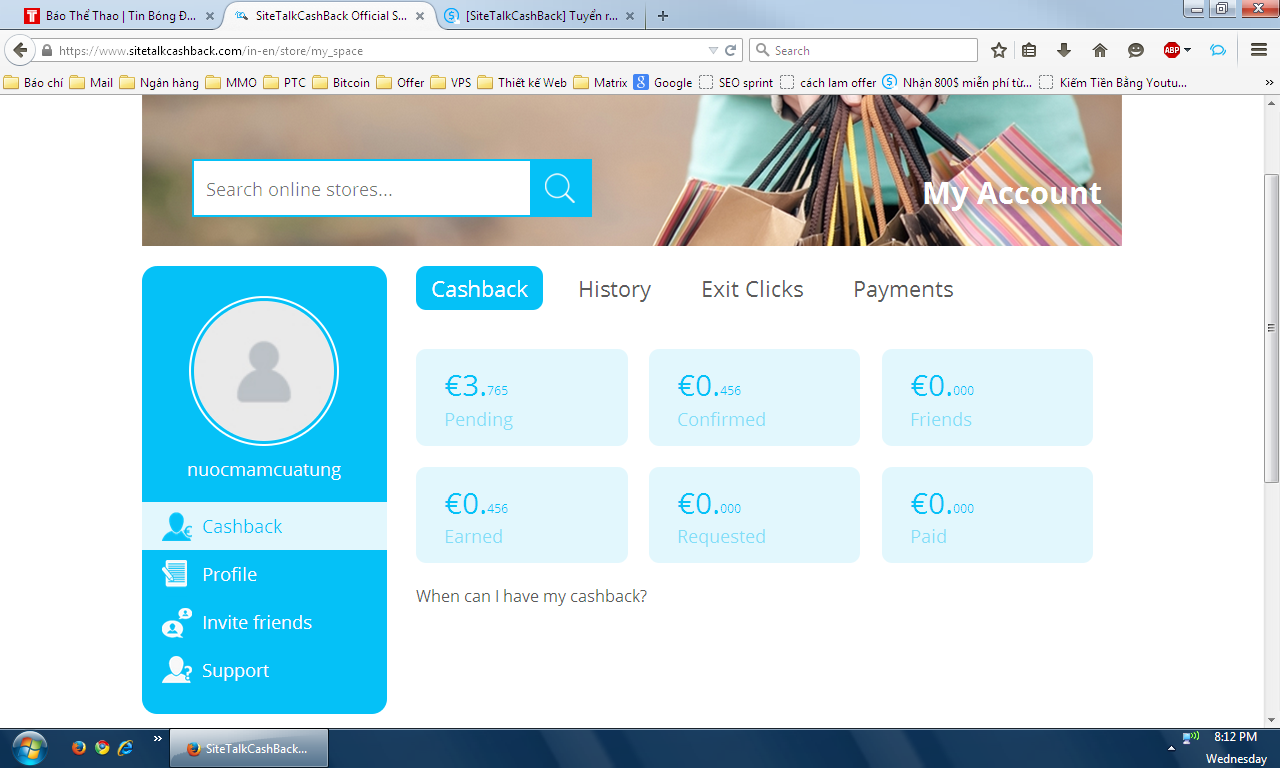Select Cashback in the left sidebar menu
The height and width of the screenshot is (768, 1280).
point(264,526)
